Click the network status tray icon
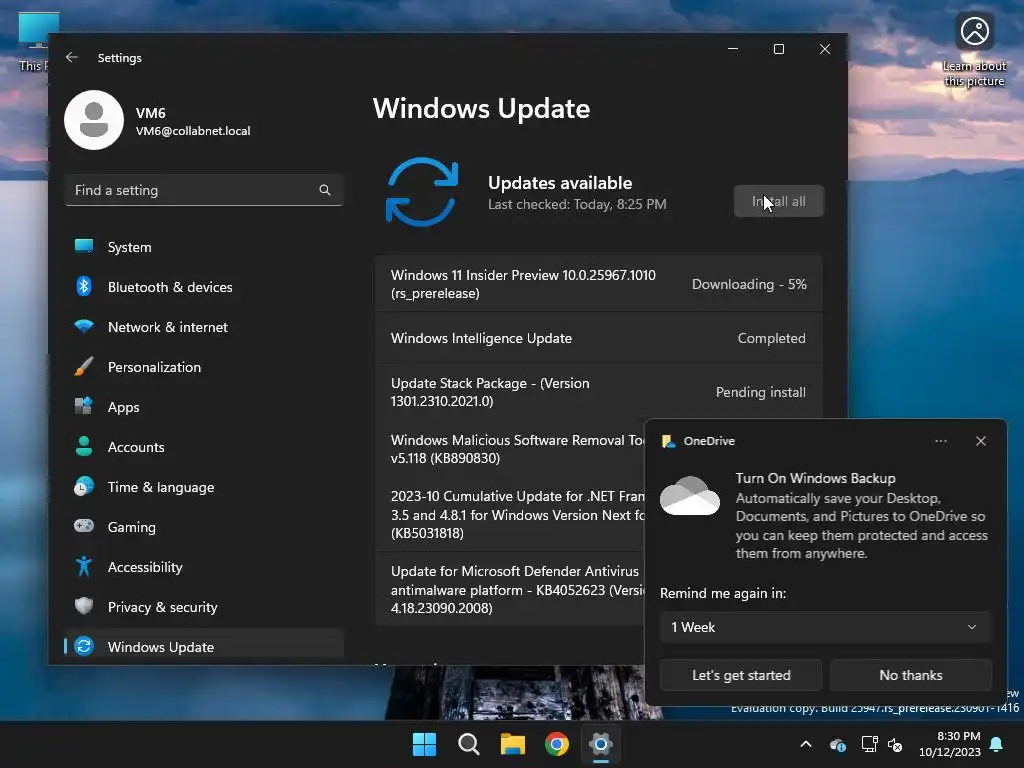The image size is (1024, 768). (x=869, y=744)
